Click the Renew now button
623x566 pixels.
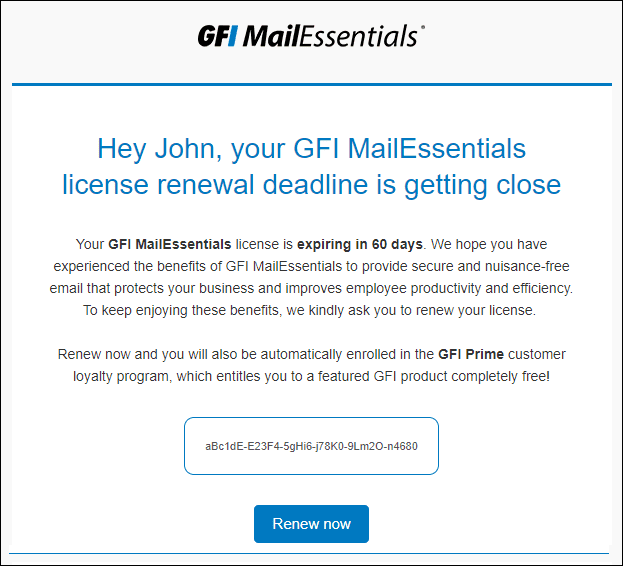(311, 524)
